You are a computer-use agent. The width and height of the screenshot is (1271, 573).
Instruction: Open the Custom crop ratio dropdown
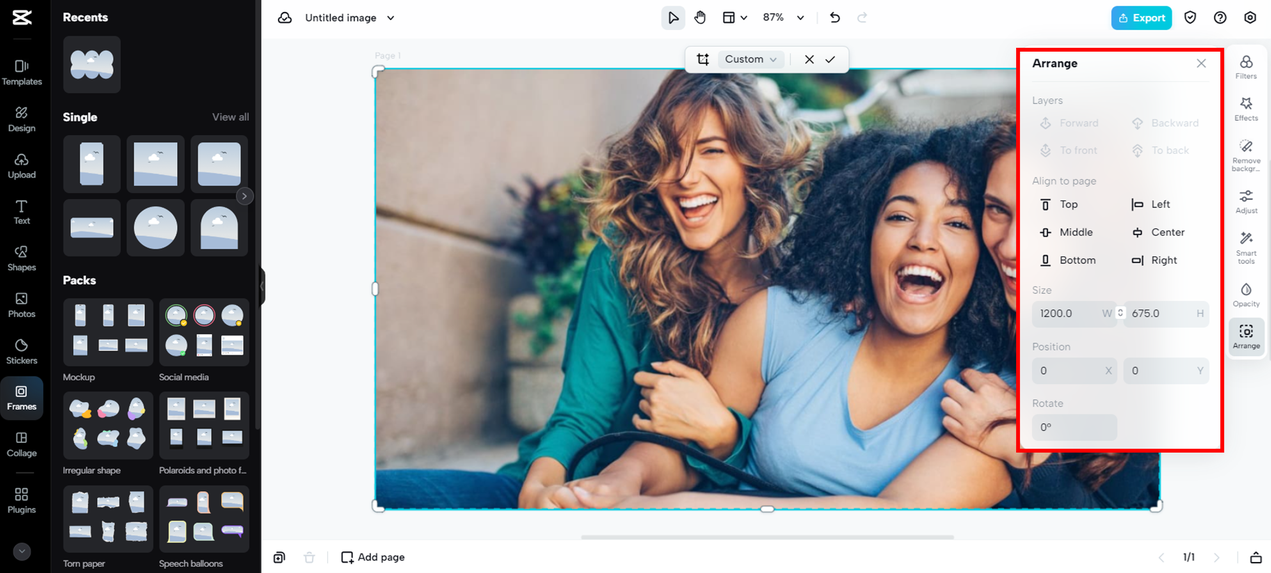tap(751, 59)
